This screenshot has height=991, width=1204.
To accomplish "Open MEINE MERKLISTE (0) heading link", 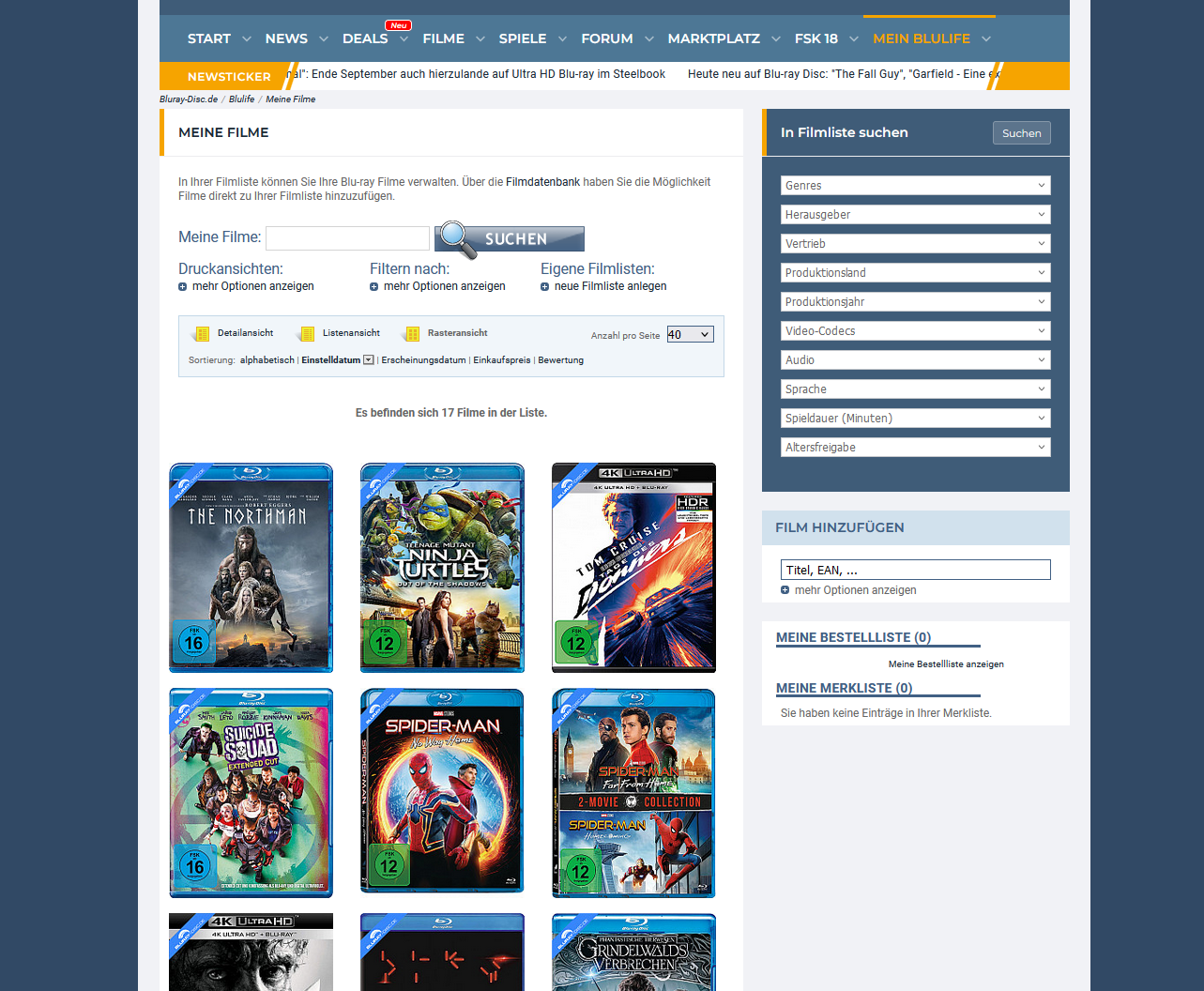I will pyautogui.click(x=844, y=688).
